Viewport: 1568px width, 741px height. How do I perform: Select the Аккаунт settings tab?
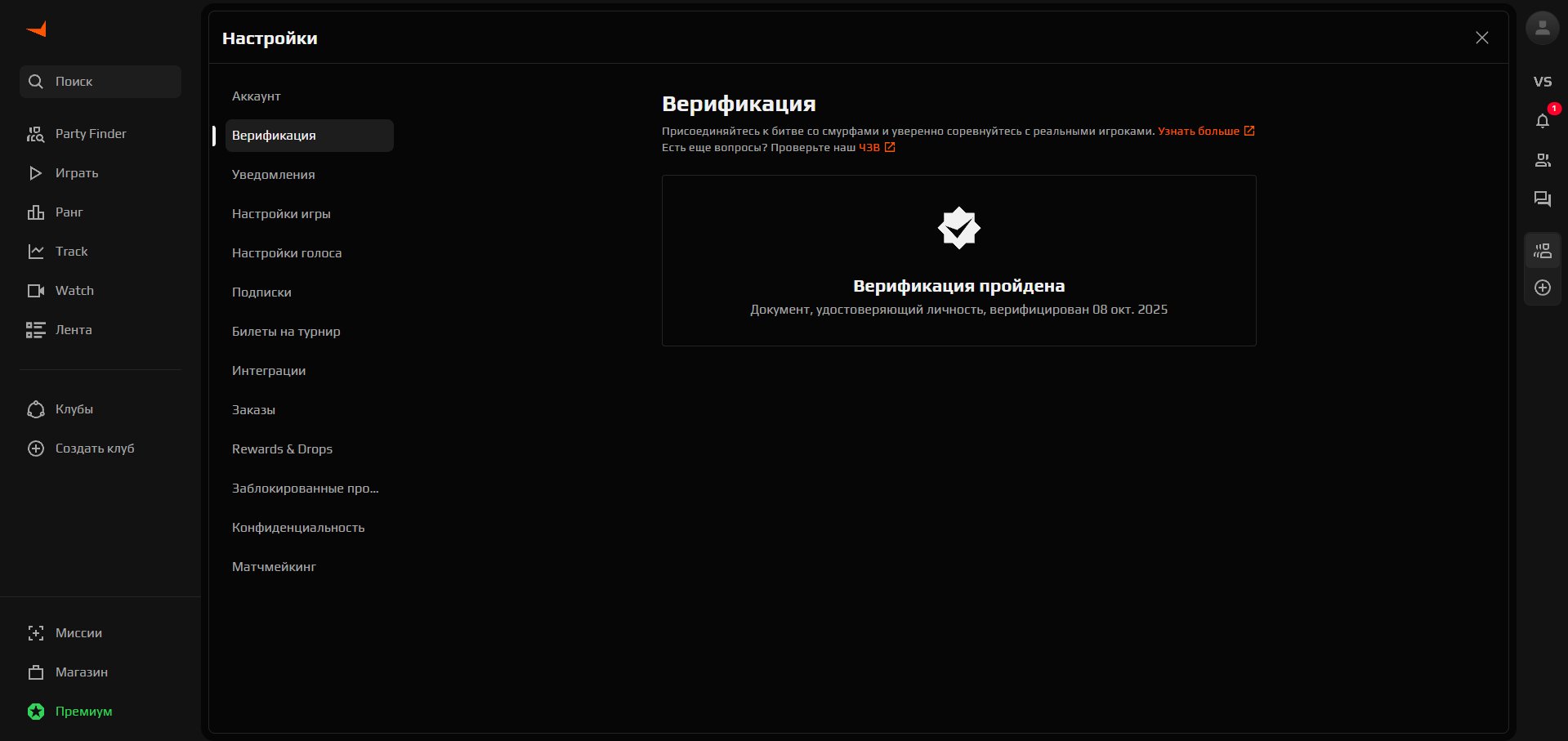[257, 96]
